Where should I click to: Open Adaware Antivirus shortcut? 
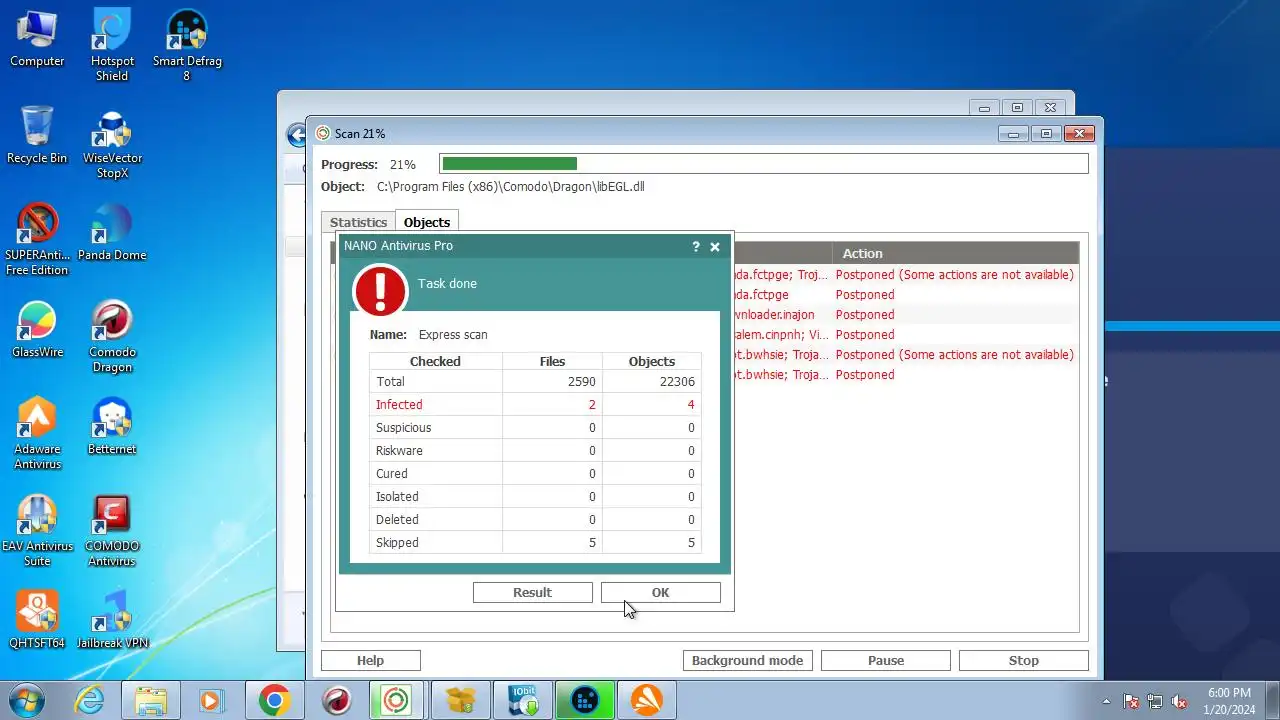tap(37, 434)
